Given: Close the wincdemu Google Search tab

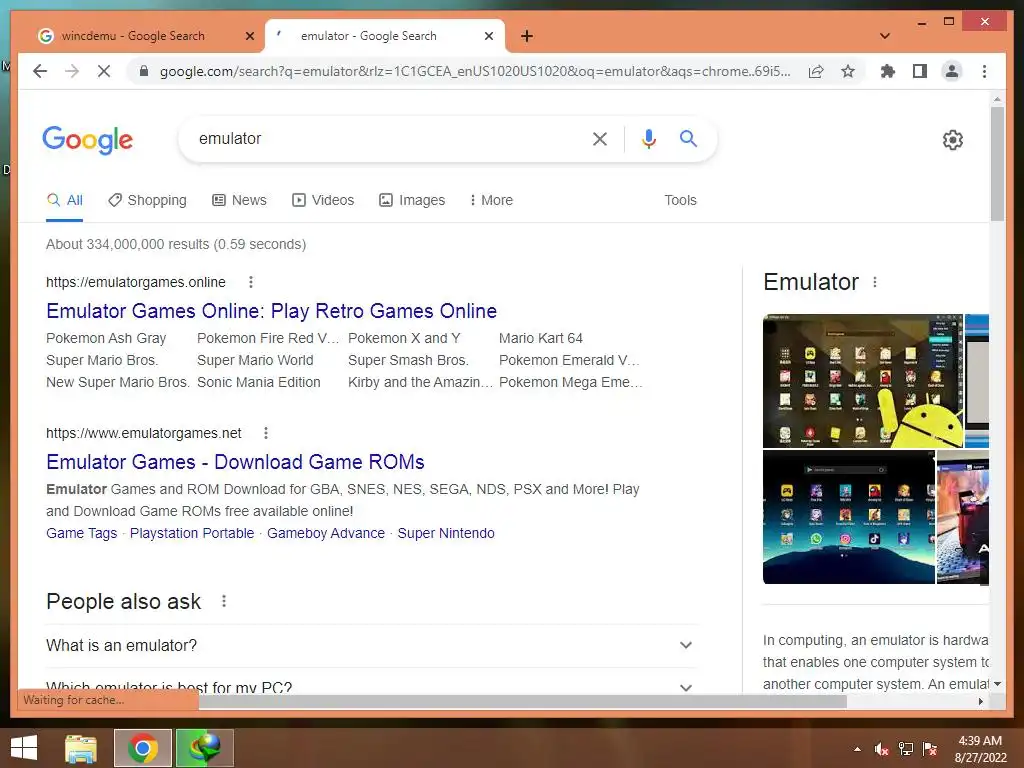Looking at the screenshot, I should tap(249, 36).
